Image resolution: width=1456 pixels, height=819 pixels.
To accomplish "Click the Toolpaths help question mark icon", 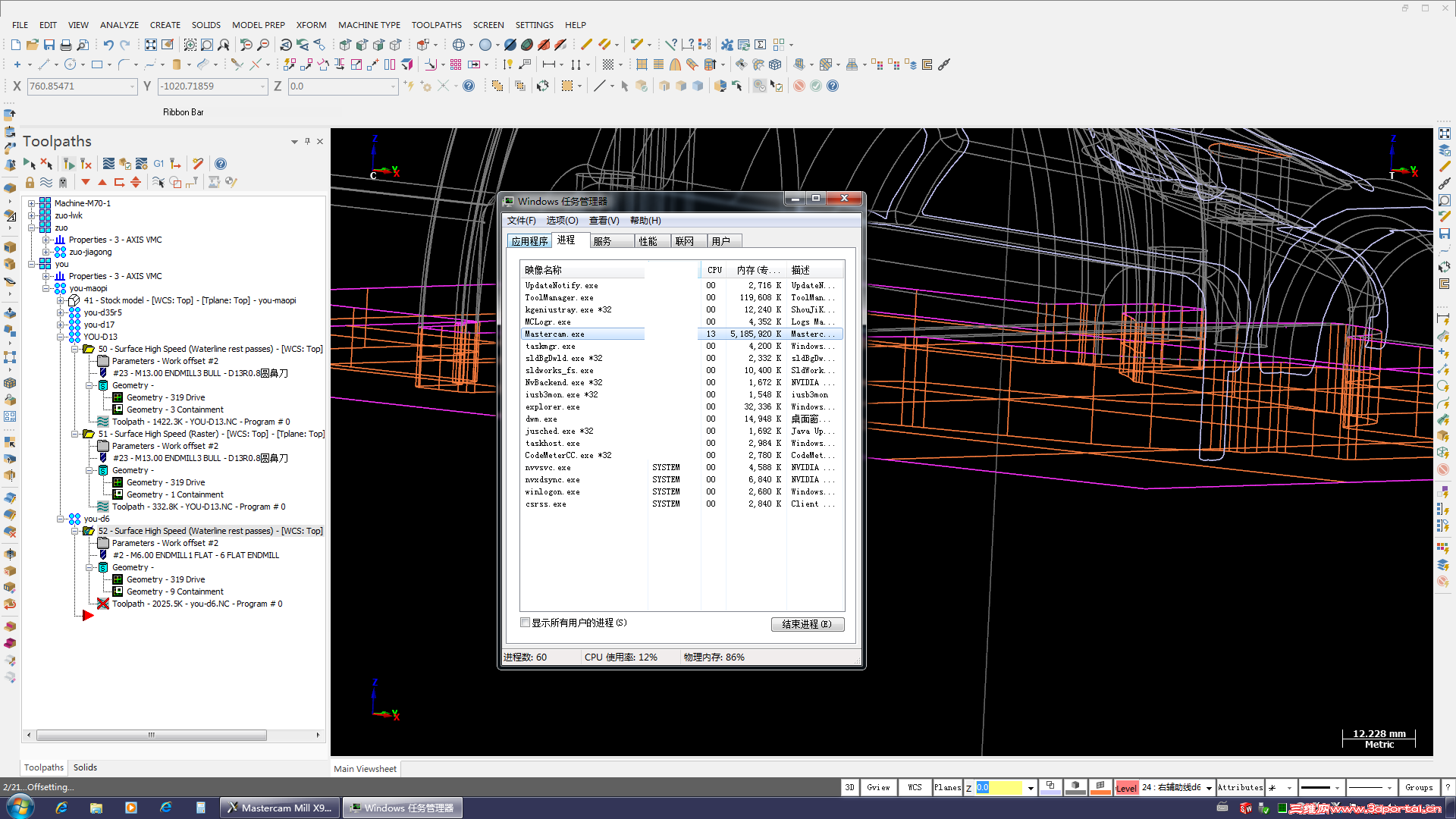I will [221, 164].
